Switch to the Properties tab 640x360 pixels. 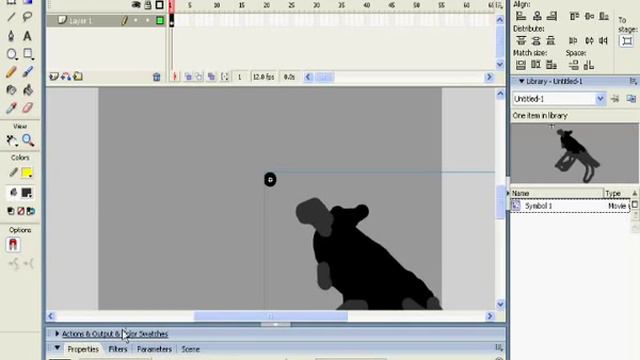pos(83,349)
